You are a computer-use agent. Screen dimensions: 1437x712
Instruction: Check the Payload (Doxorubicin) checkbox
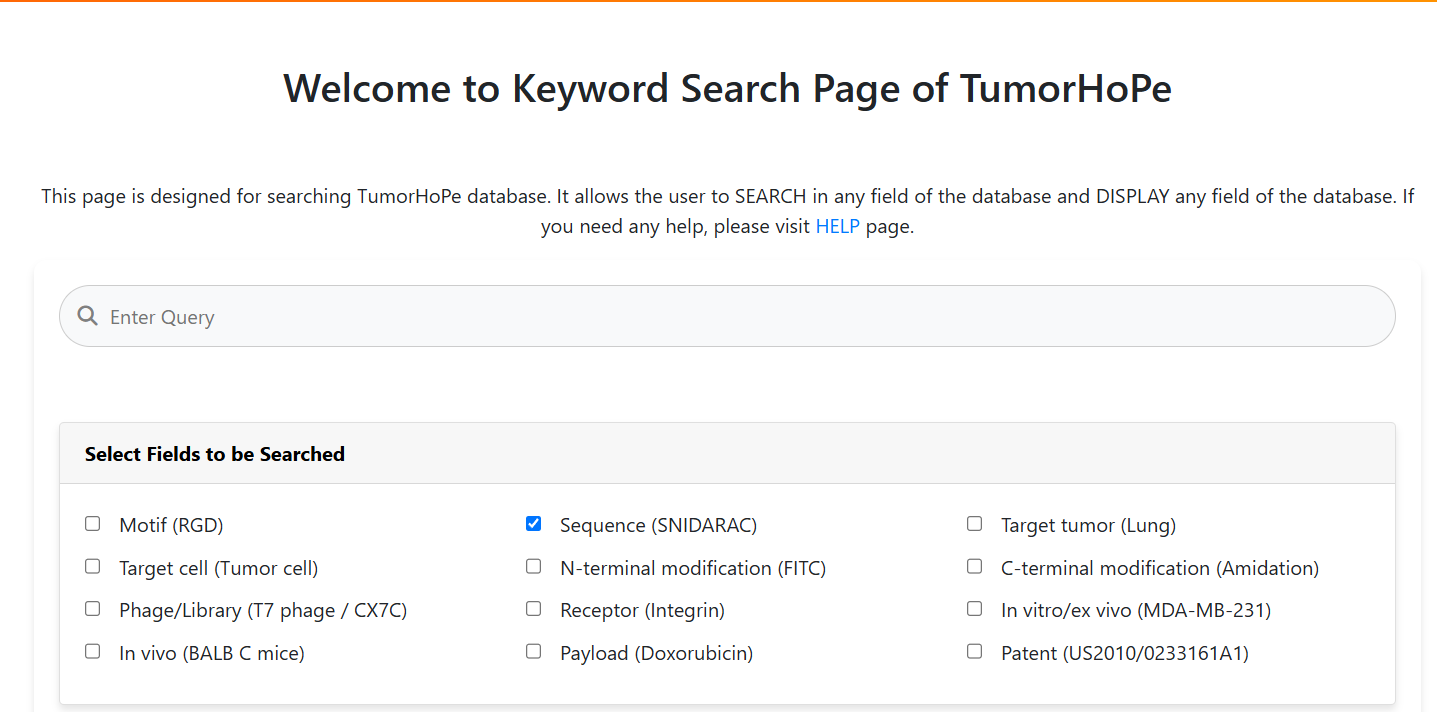coord(533,651)
